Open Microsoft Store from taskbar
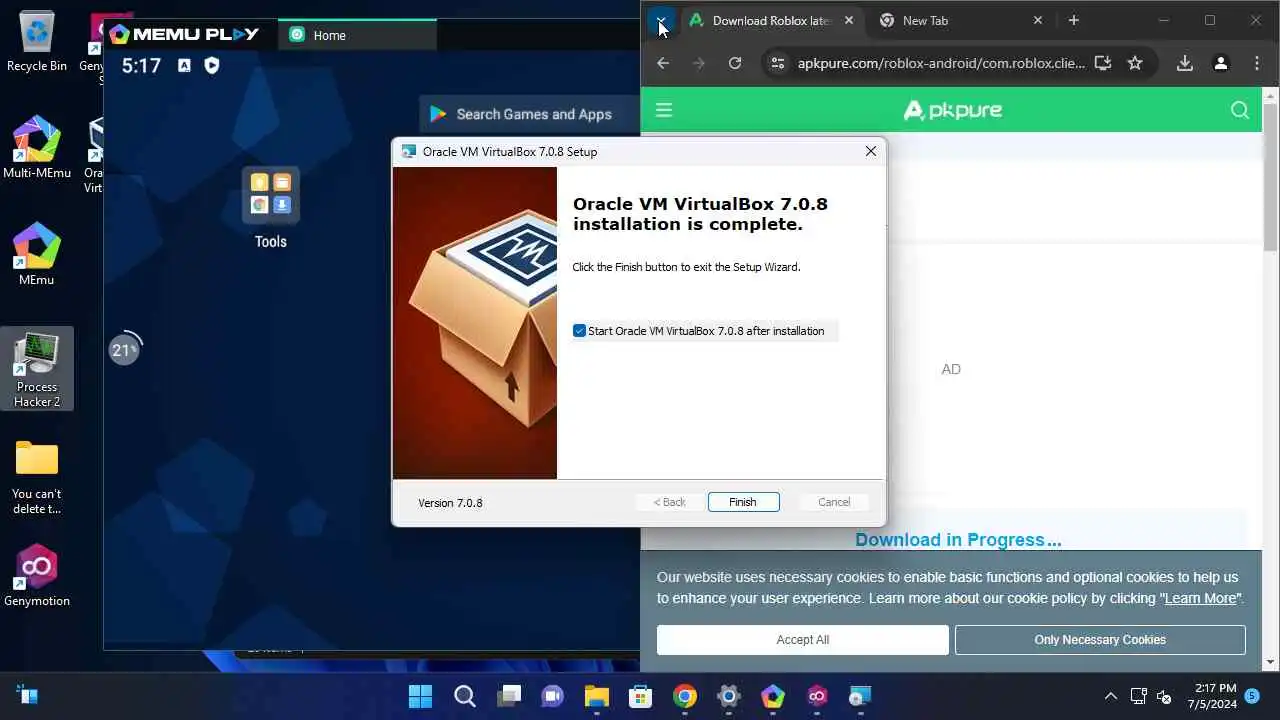 tap(641, 696)
